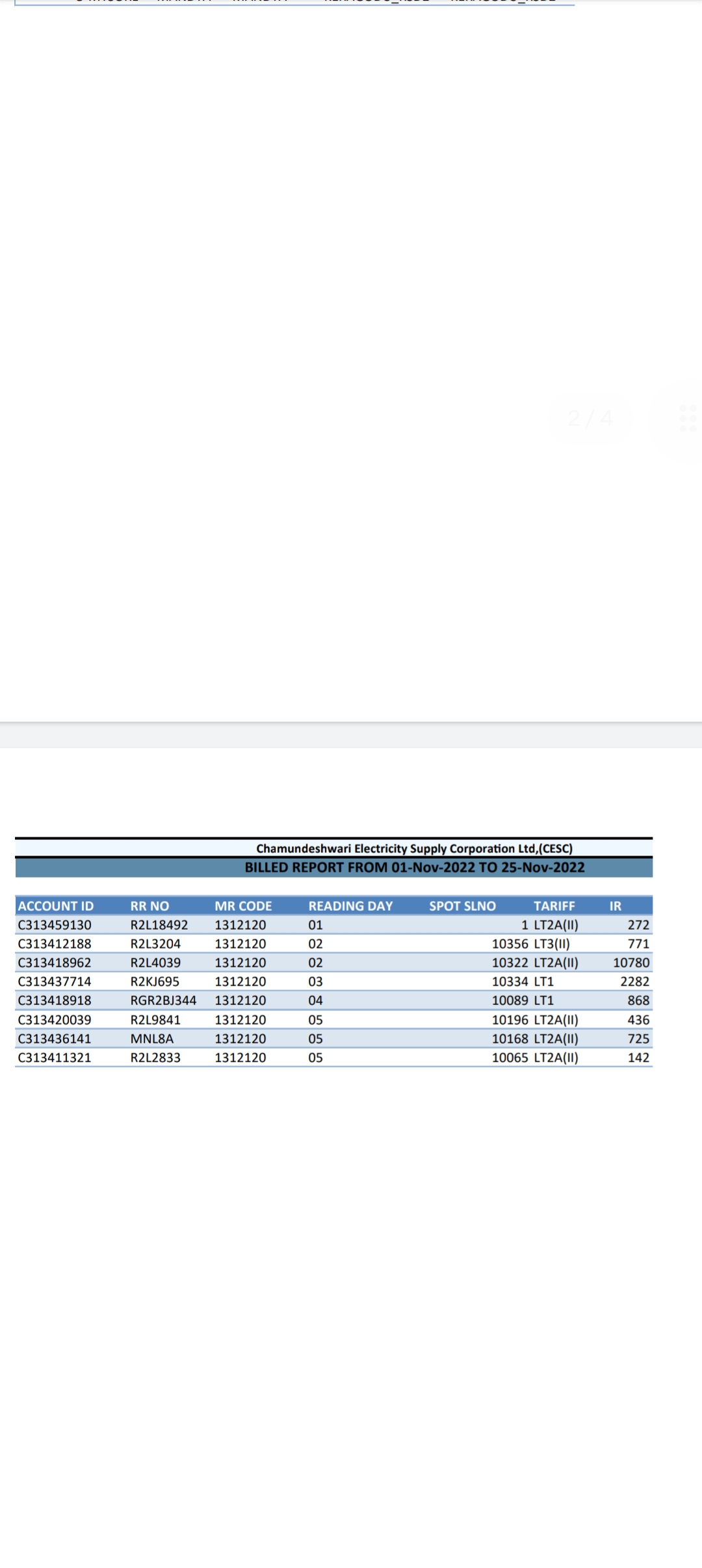Click the ACCOUNT ID column header

56,906
